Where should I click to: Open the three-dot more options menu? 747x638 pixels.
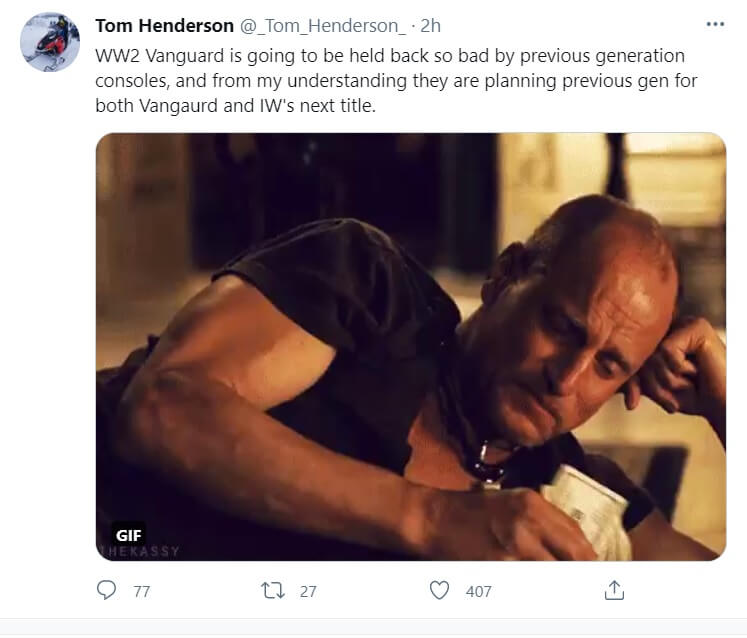pyautogui.click(x=714, y=24)
